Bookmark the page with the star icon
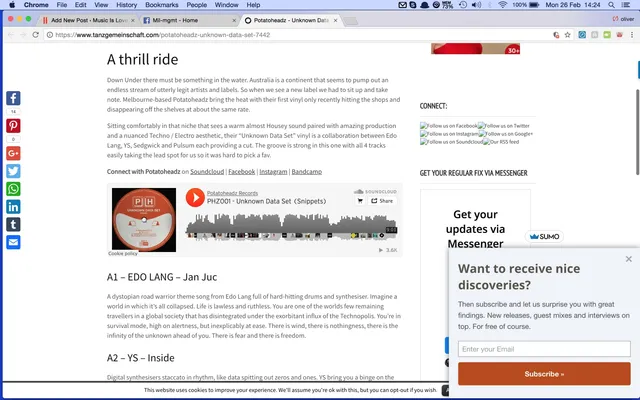This screenshot has width=640, height=400. [x=567, y=35]
